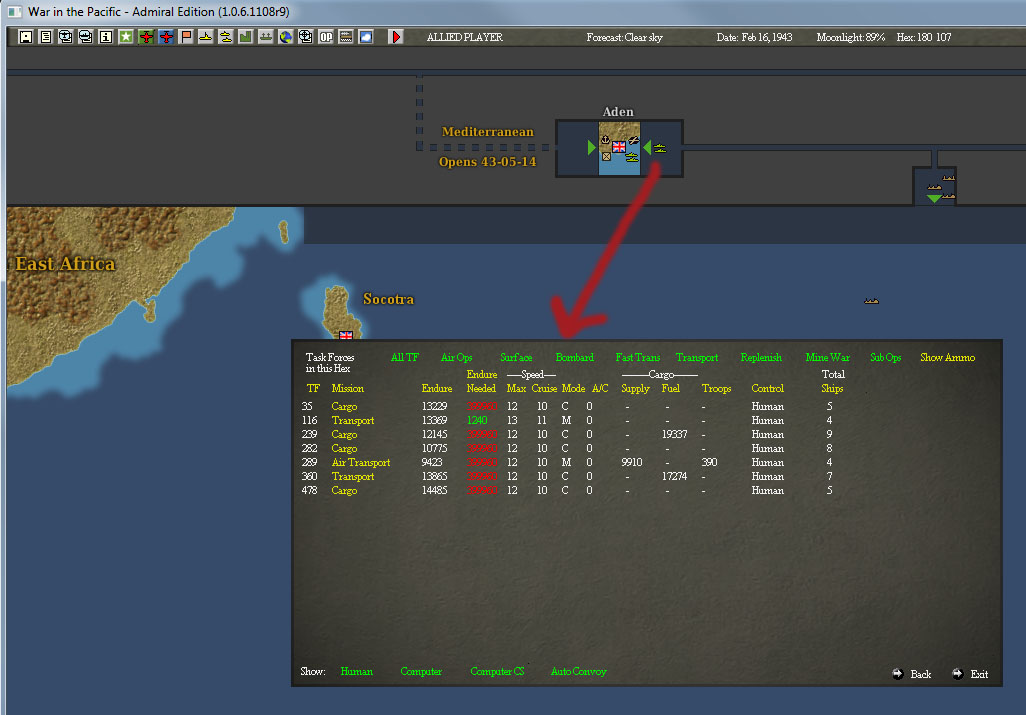Viewport: 1026px width, 715px height.
Task: Click the crosshair target toolbar icon
Action: [306, 37]
